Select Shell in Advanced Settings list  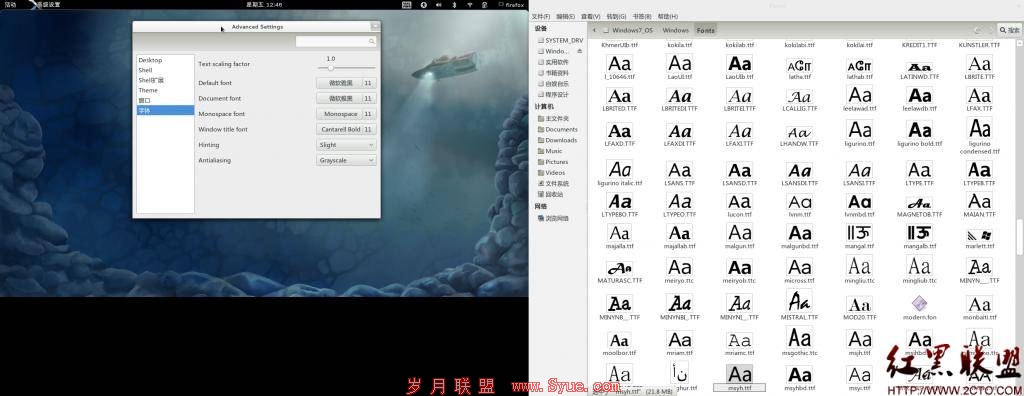(x=146, y=70)
